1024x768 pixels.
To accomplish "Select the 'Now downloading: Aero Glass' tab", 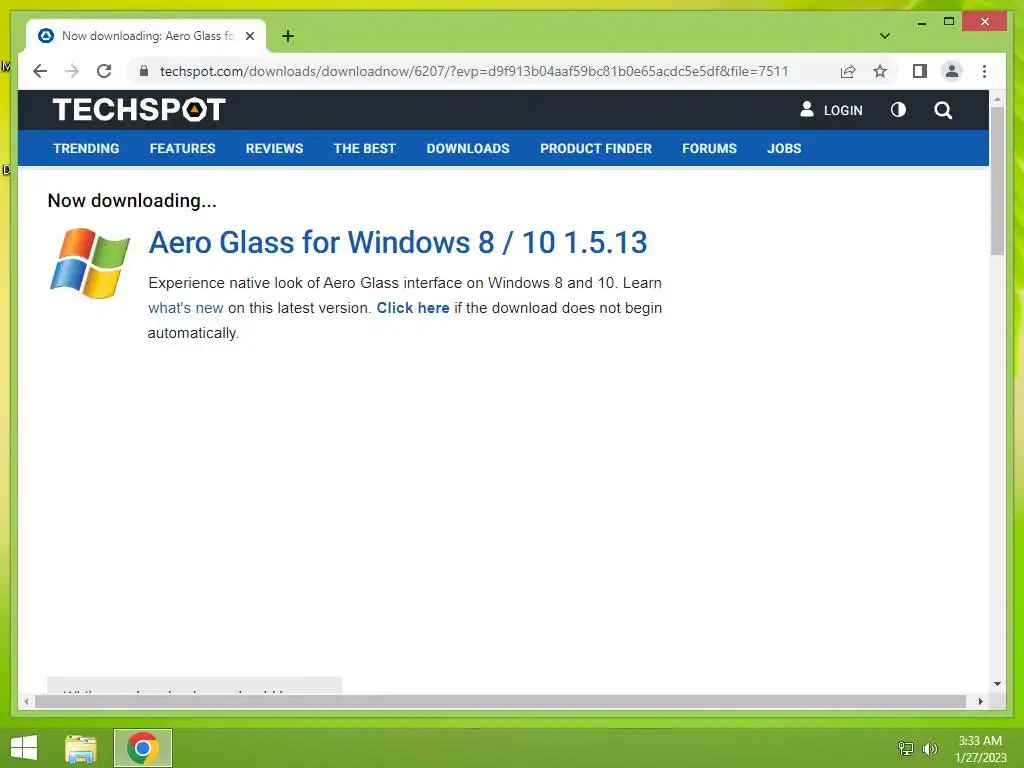I will pyautogui.click(x=146, y=36).
